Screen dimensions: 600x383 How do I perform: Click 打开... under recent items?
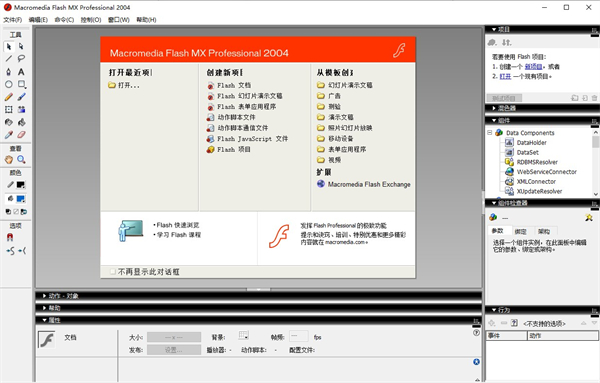[124, 85]
